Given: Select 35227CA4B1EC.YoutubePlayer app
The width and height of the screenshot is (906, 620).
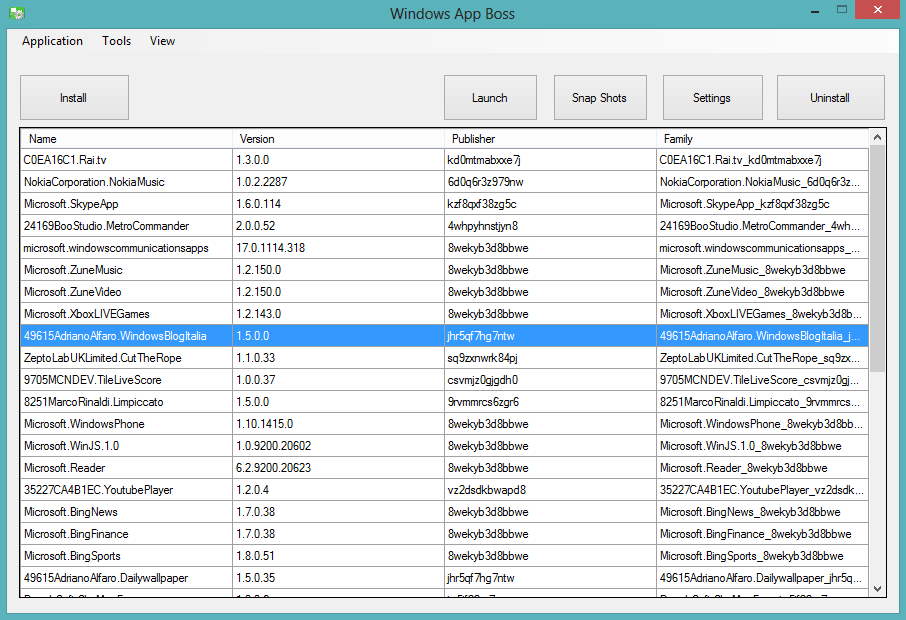Looking at the screenshot, I should coord(444,489).
